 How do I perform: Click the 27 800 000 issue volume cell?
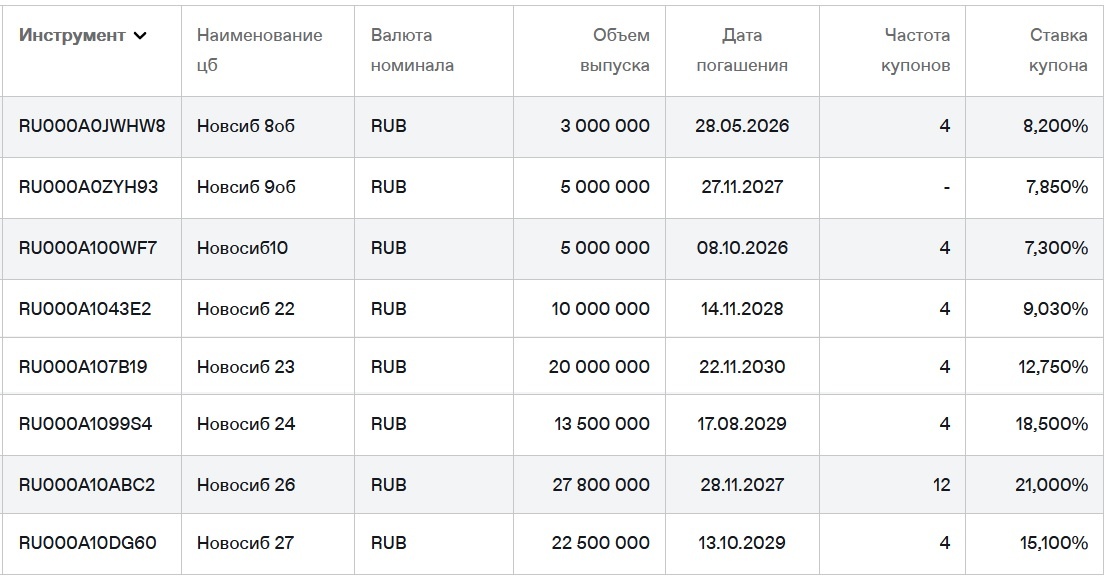pos(599,484)
